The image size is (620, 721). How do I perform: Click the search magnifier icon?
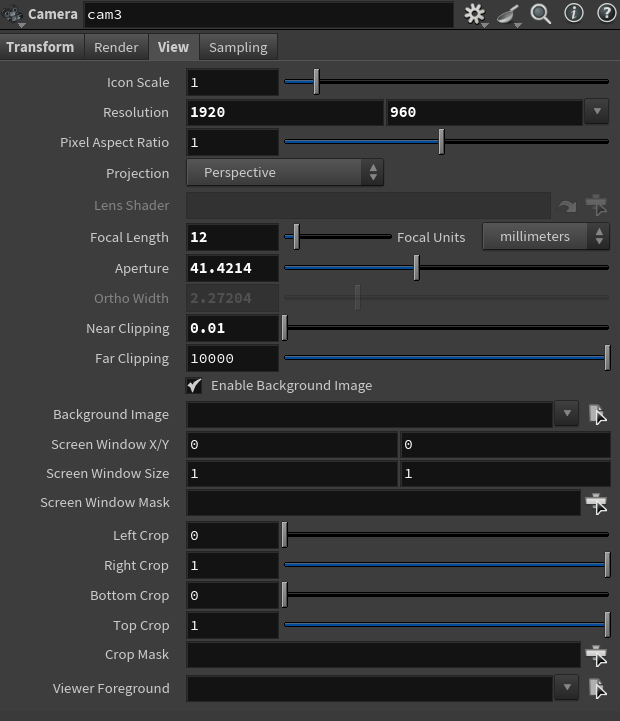coord(540,14)
